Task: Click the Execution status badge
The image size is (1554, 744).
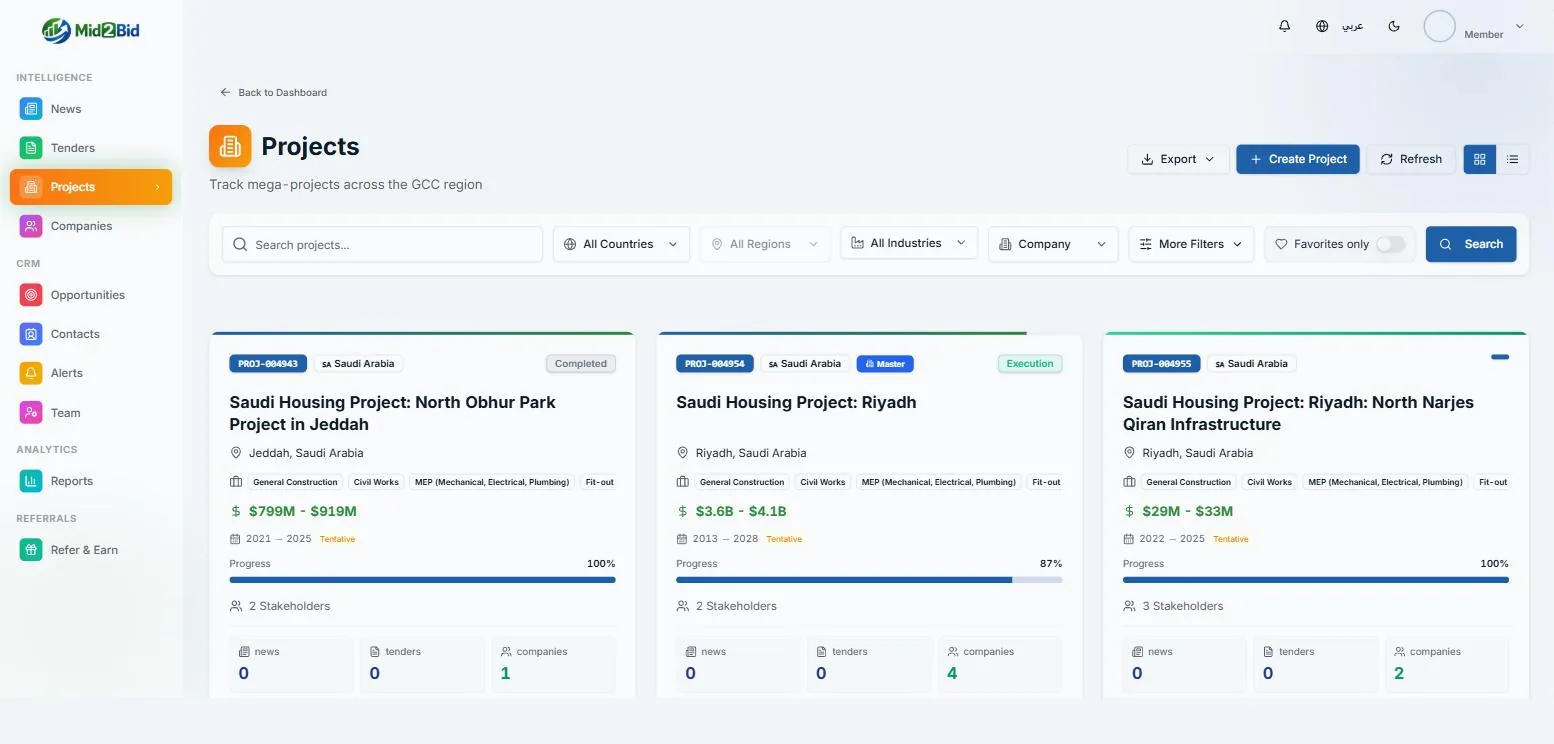Action: coord(1030,364)
